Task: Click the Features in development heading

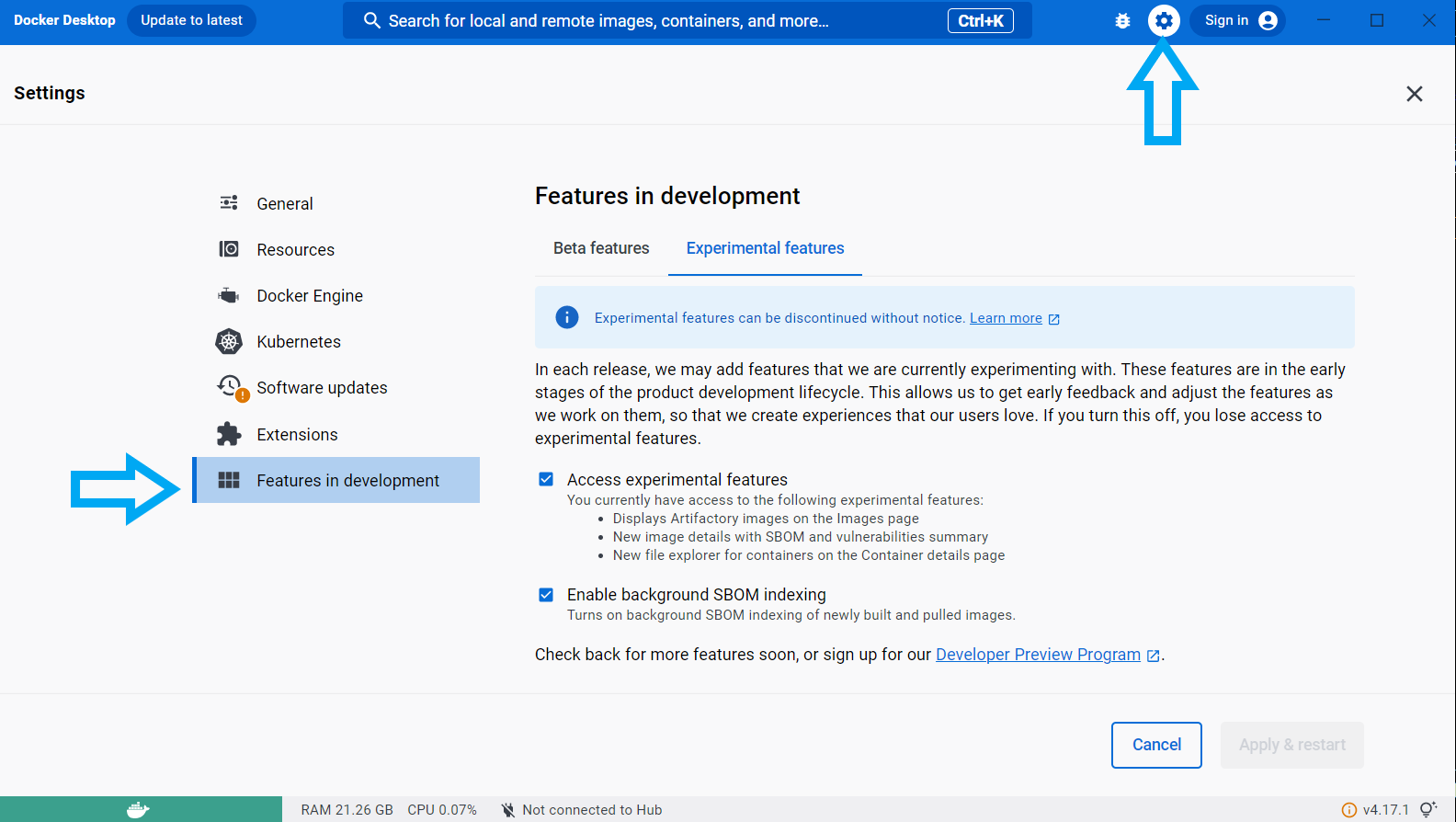Action: point(667,196)
